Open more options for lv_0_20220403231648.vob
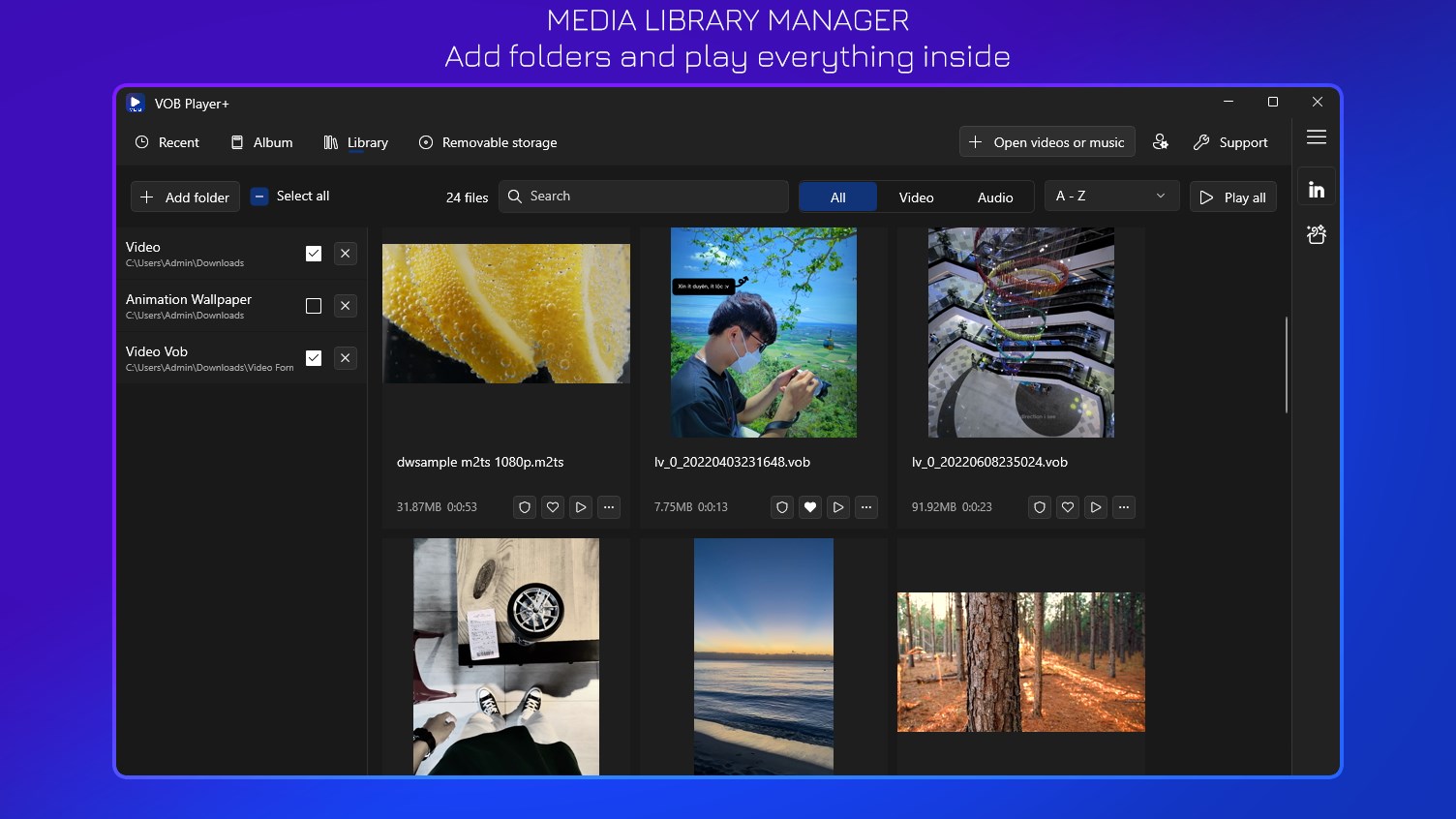Image resolution: width=1456 pixels, height=819 pixels. coord(866,506)
